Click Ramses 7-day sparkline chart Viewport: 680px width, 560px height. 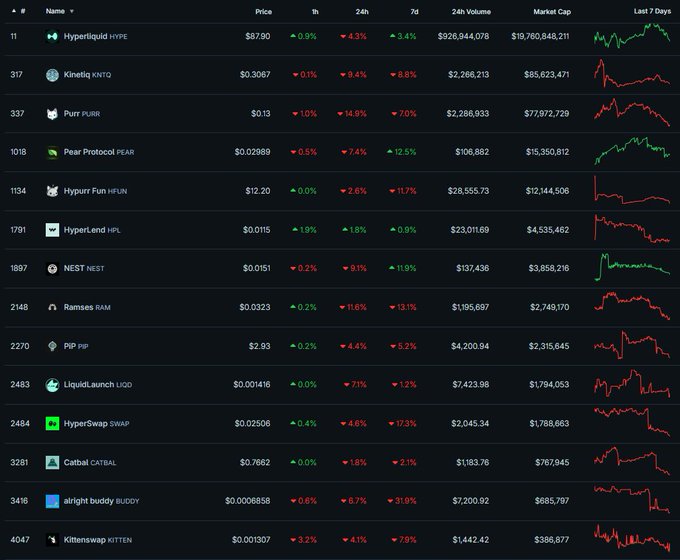point(632,306)
